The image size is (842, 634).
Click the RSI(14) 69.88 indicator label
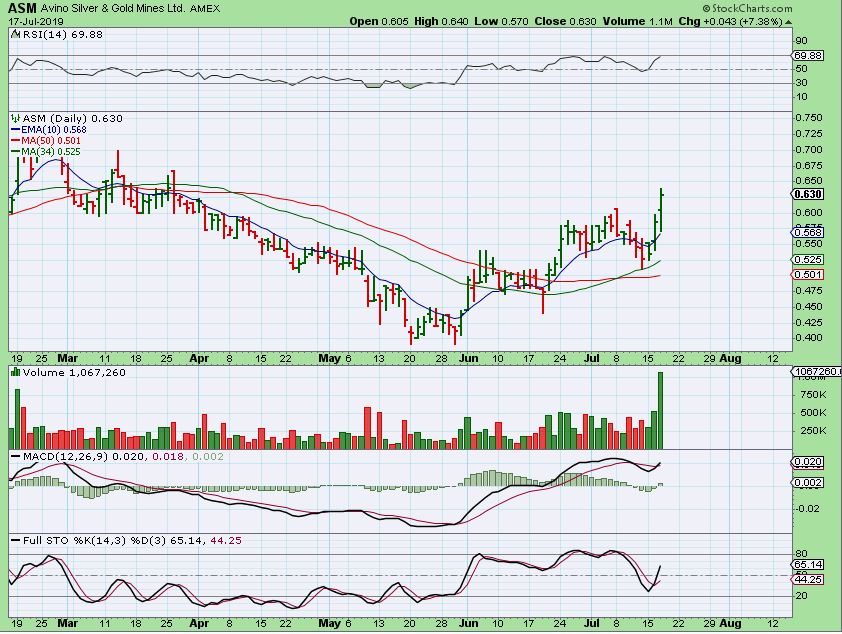pos(62,34)
